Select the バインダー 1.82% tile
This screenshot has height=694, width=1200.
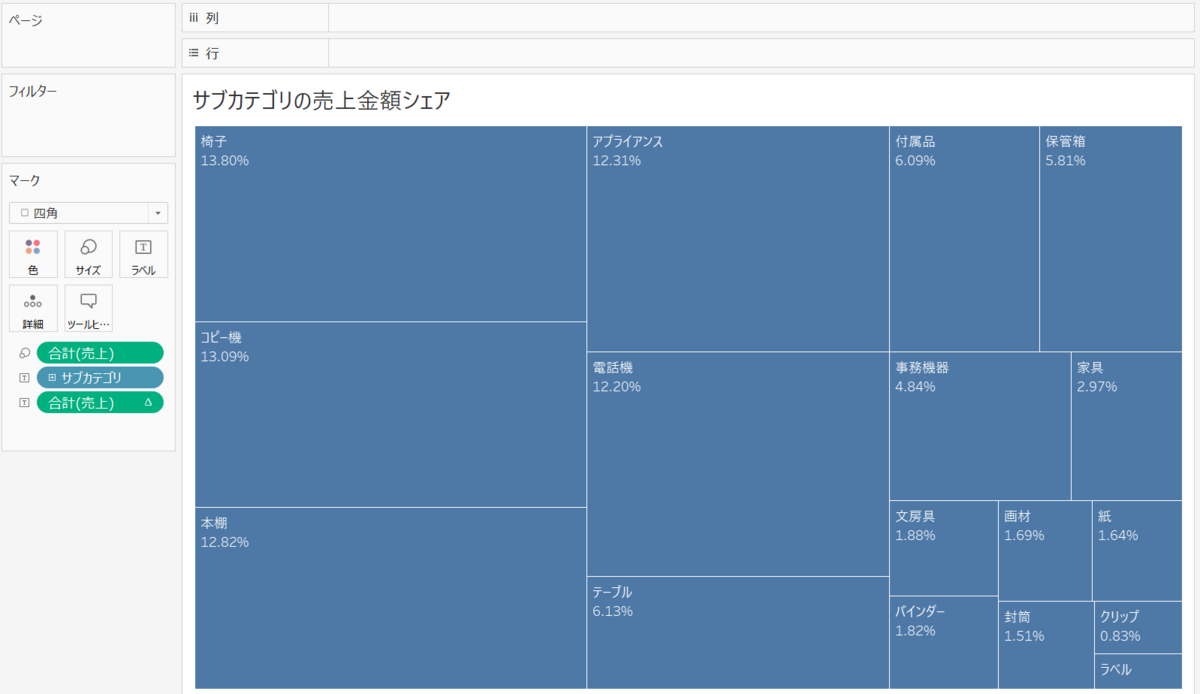pyautogui.click(x=944, y=643)
